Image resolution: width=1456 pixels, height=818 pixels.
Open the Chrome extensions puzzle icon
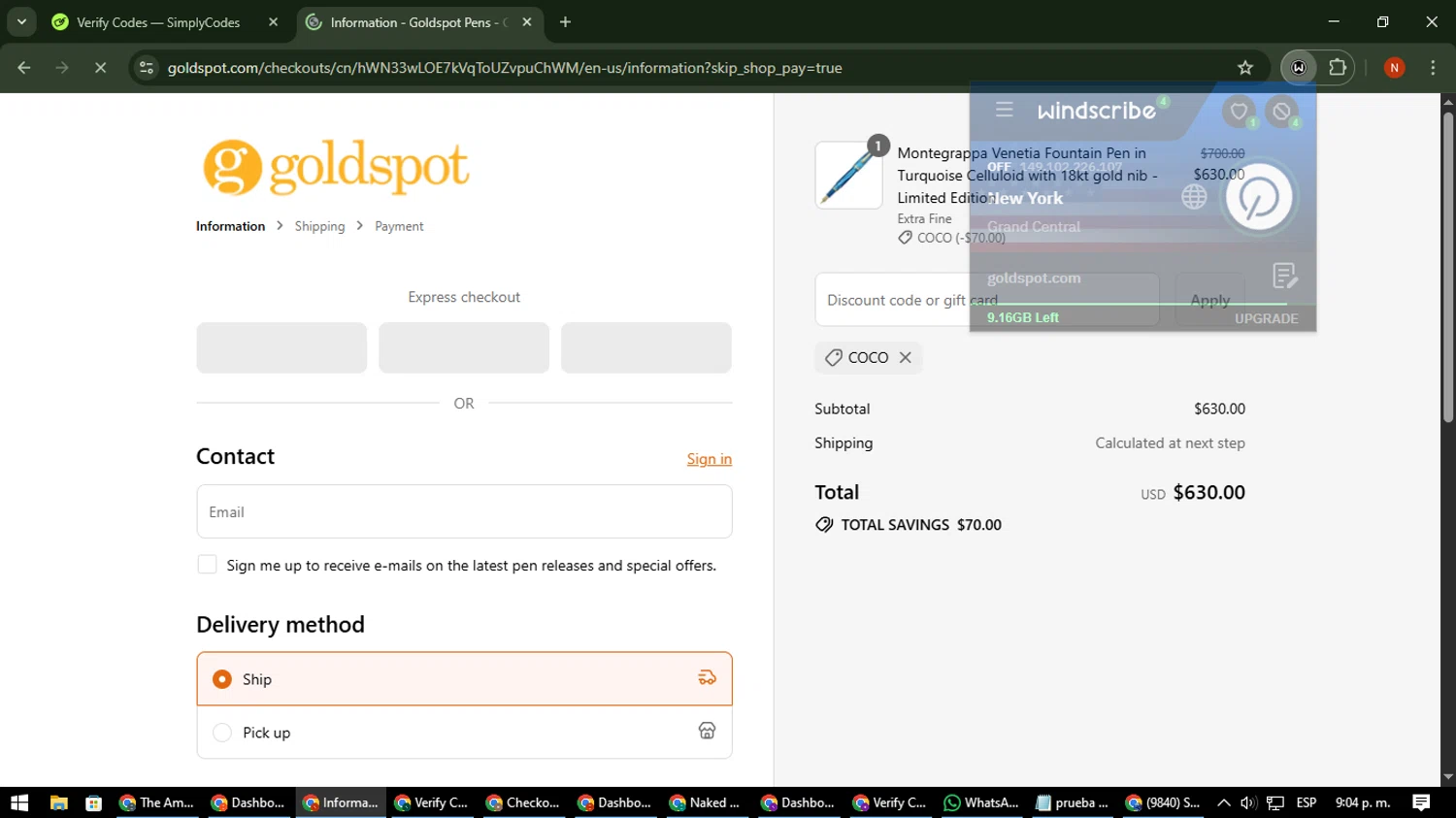[x=1338, y=68]
